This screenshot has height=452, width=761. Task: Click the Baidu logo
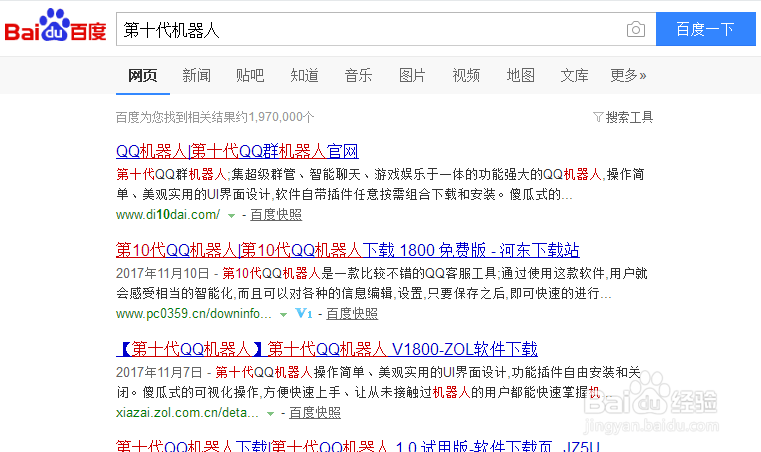coord(55,25)
